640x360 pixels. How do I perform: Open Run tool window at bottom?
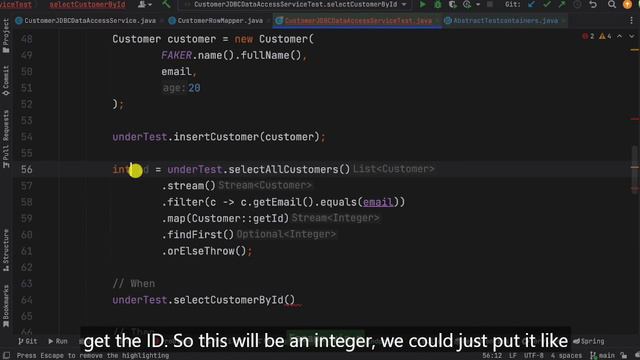[58, 341]
